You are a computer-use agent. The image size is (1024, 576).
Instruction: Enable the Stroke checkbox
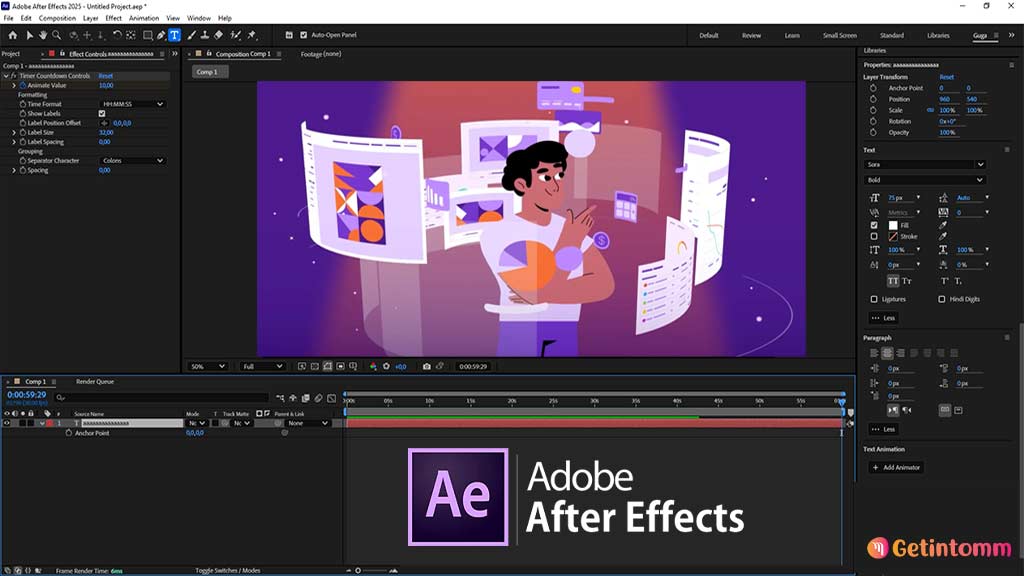click(874, 236)
